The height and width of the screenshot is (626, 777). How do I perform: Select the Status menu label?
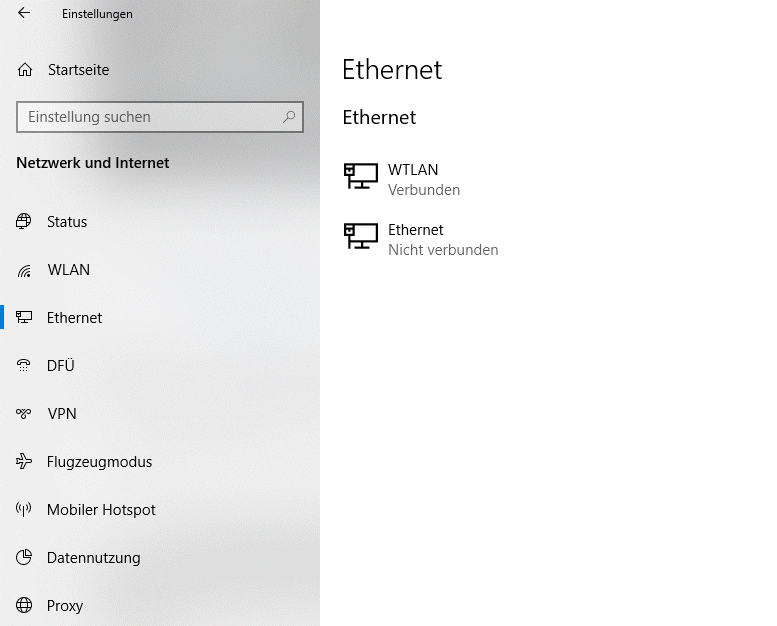(x=67, y=222)
